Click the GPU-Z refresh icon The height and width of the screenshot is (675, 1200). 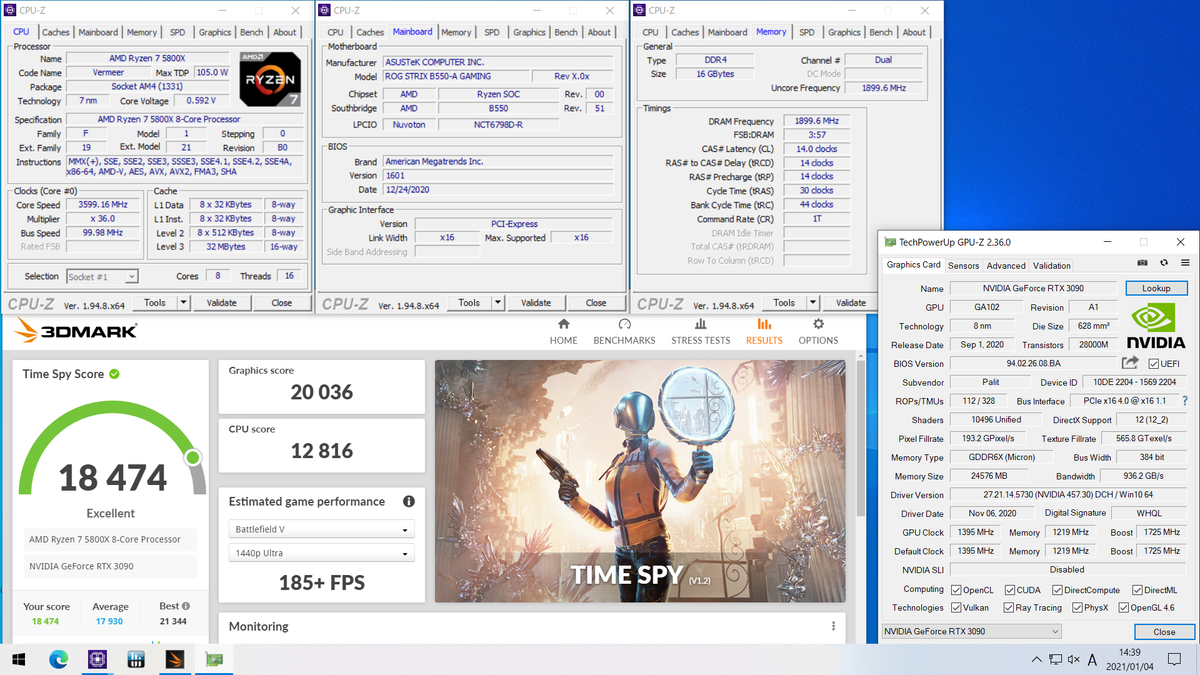(x=1164, y=265)
